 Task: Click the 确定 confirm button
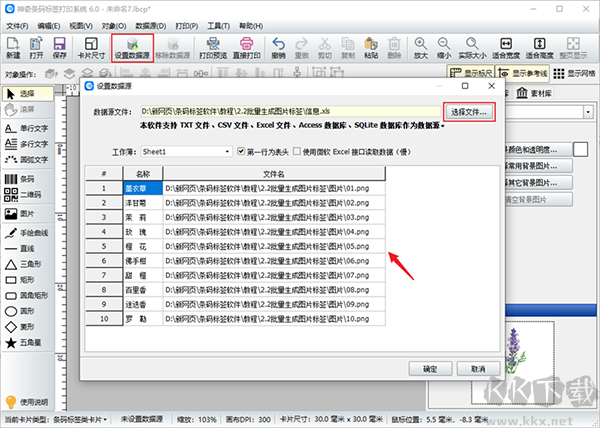tap(430, 369)
